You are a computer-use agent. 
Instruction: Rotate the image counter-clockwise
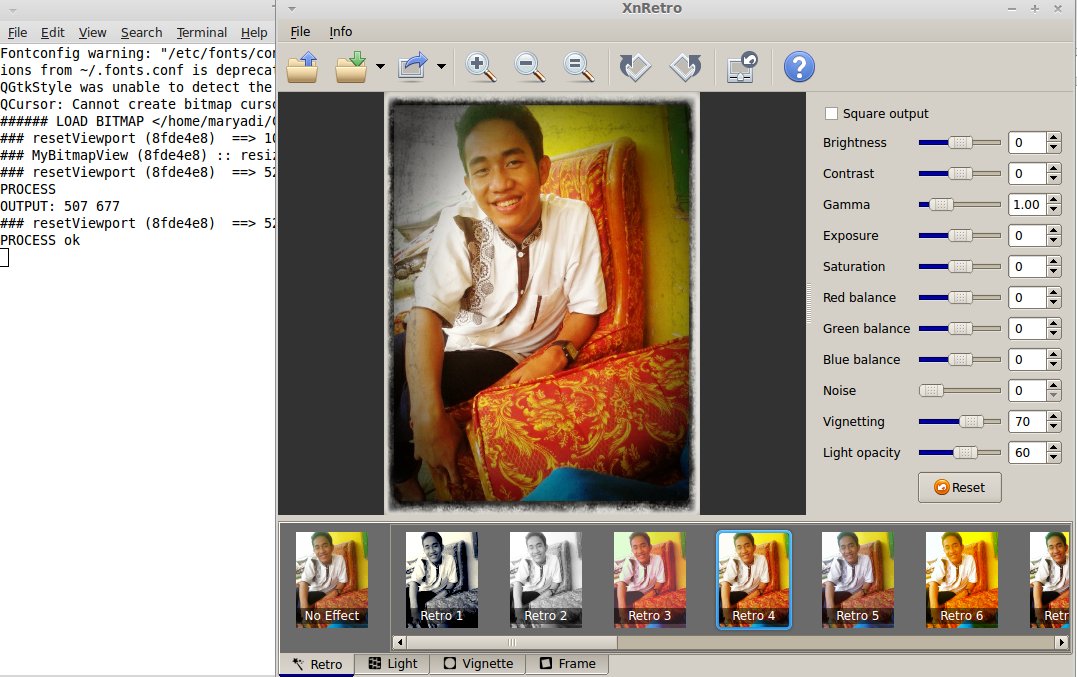point(635,67)
